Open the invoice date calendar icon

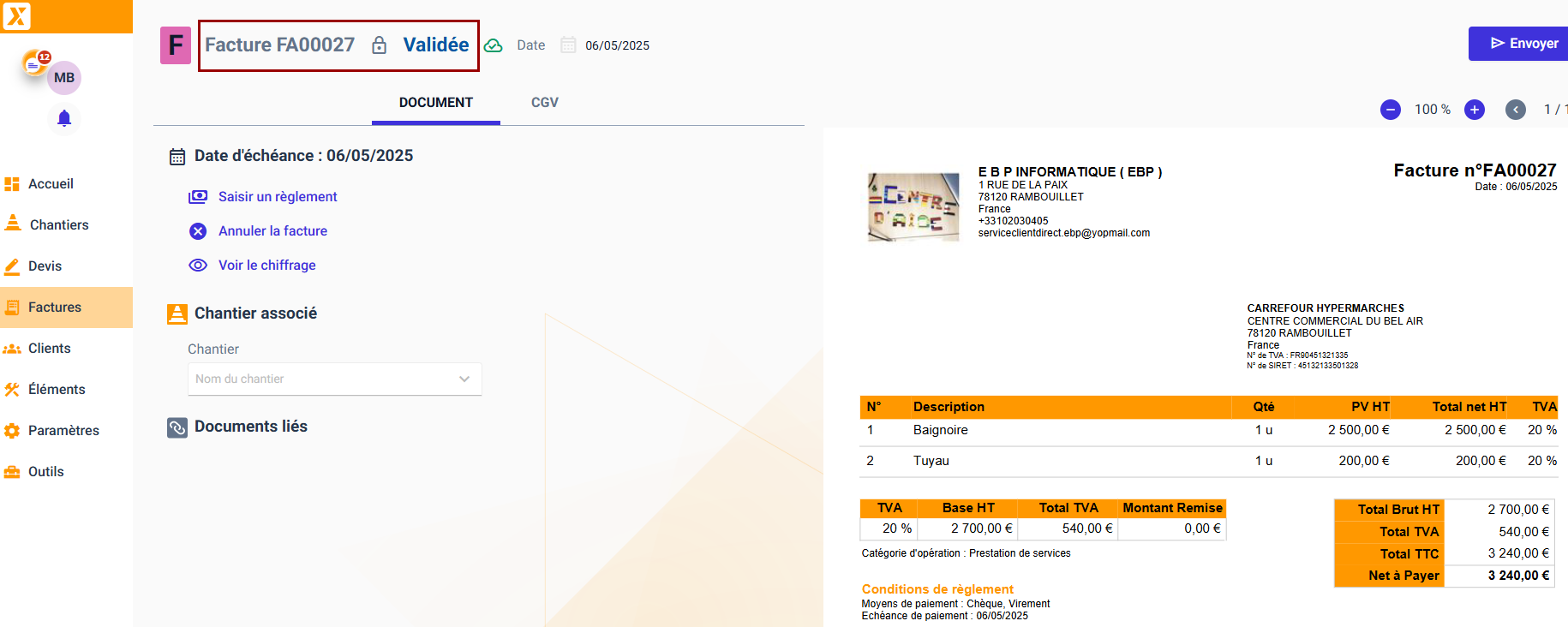click(x=568, y=45)
